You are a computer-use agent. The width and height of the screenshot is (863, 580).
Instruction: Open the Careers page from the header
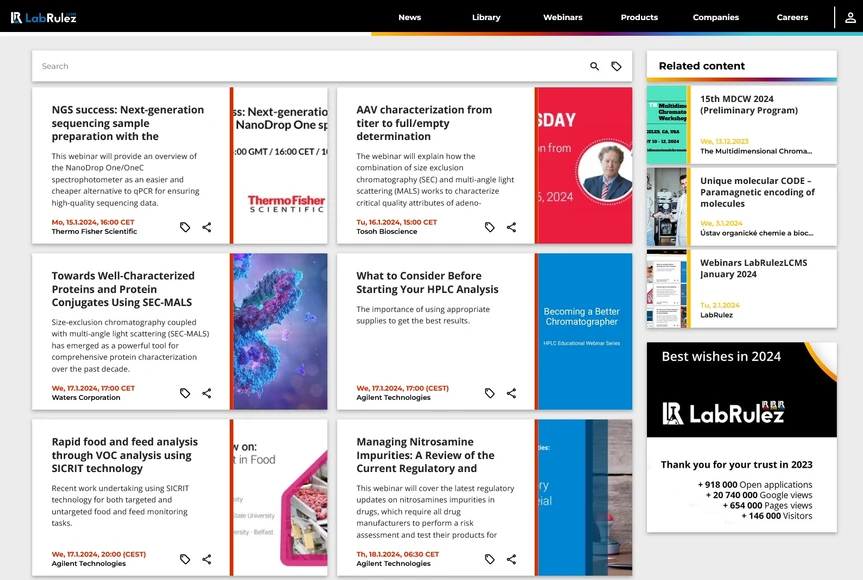point(792,17)
